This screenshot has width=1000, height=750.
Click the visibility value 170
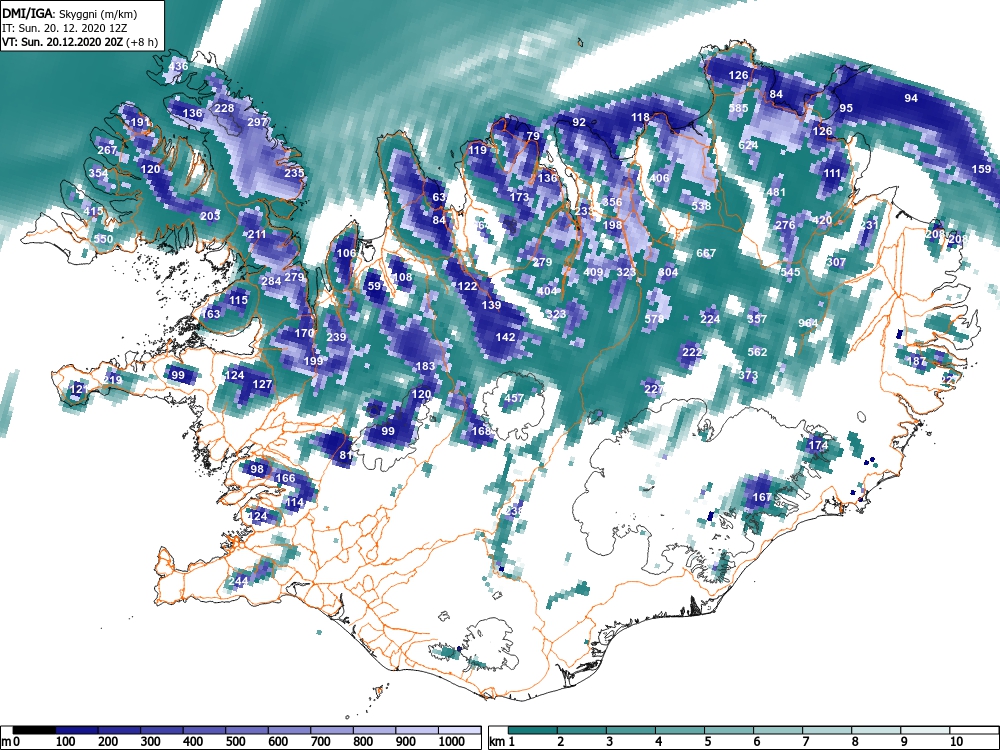tap(304, 332)
